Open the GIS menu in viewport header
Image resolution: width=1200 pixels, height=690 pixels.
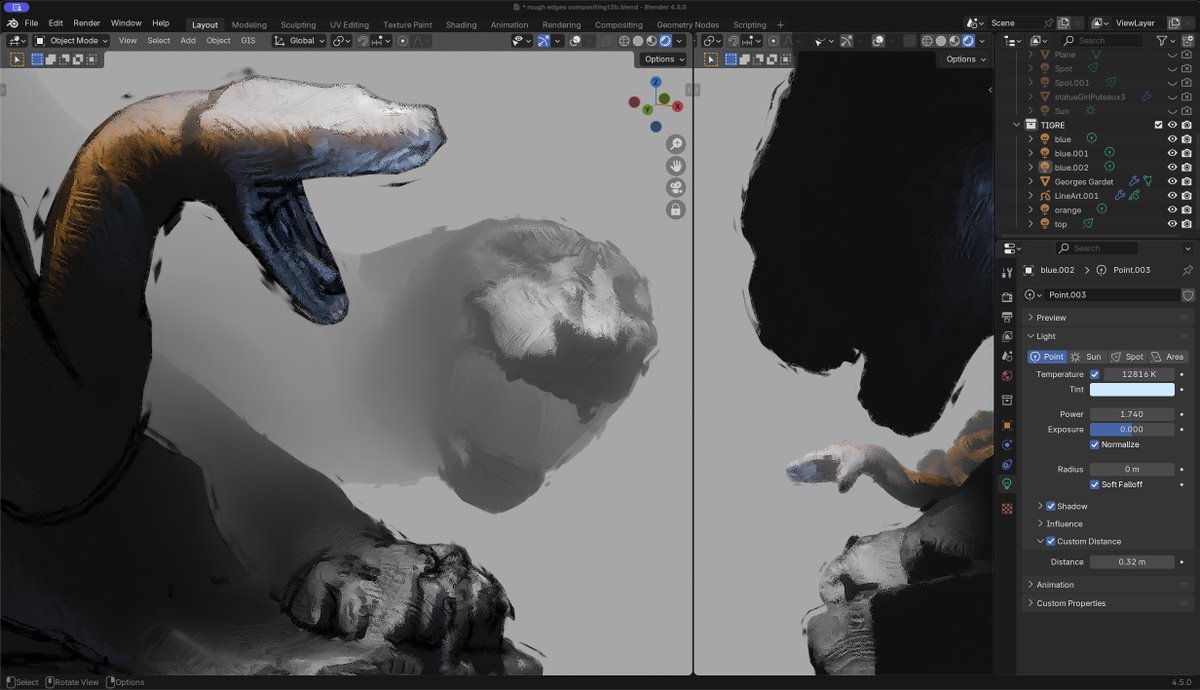248,41
